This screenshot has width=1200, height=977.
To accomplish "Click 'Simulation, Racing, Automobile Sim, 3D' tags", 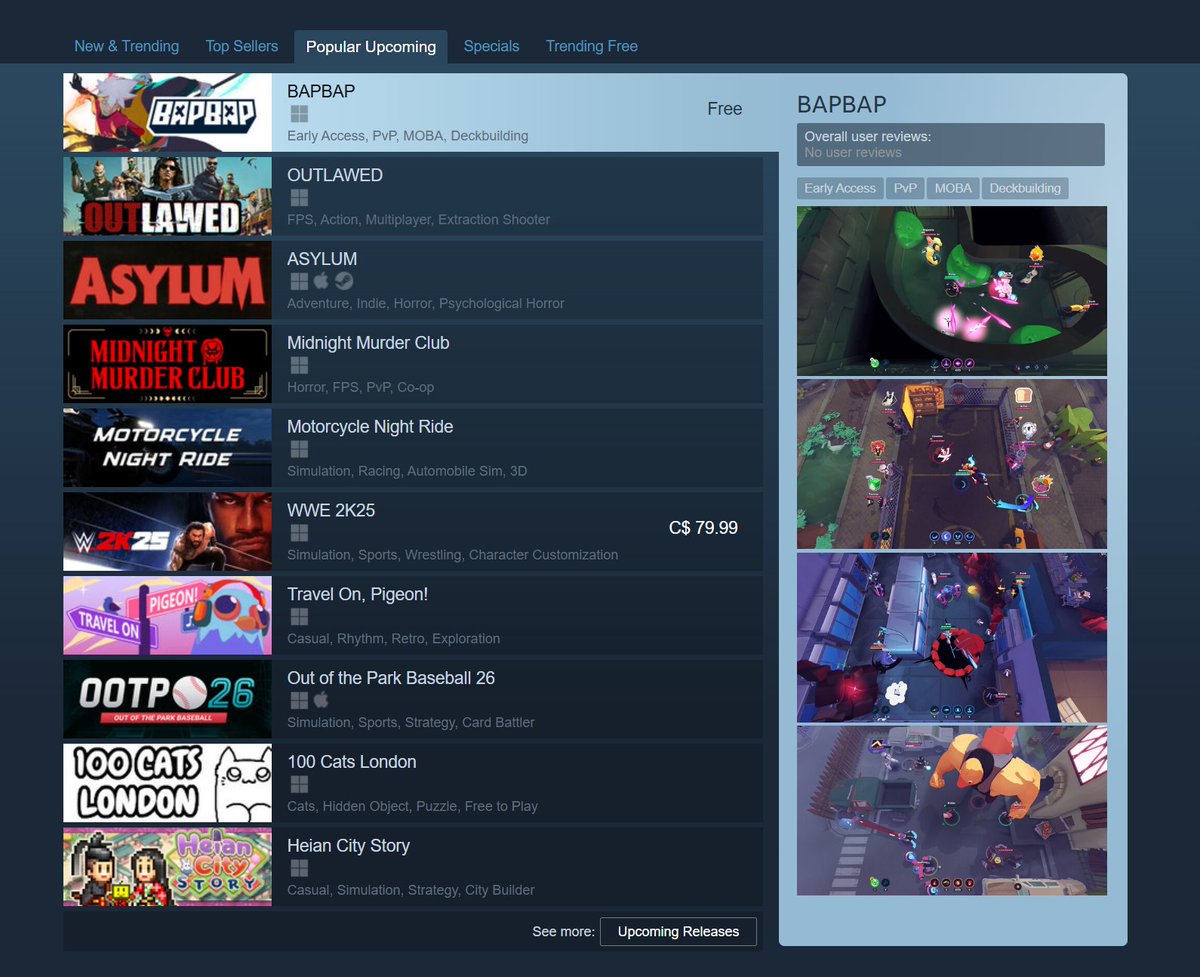I will (x=407, y=471).
